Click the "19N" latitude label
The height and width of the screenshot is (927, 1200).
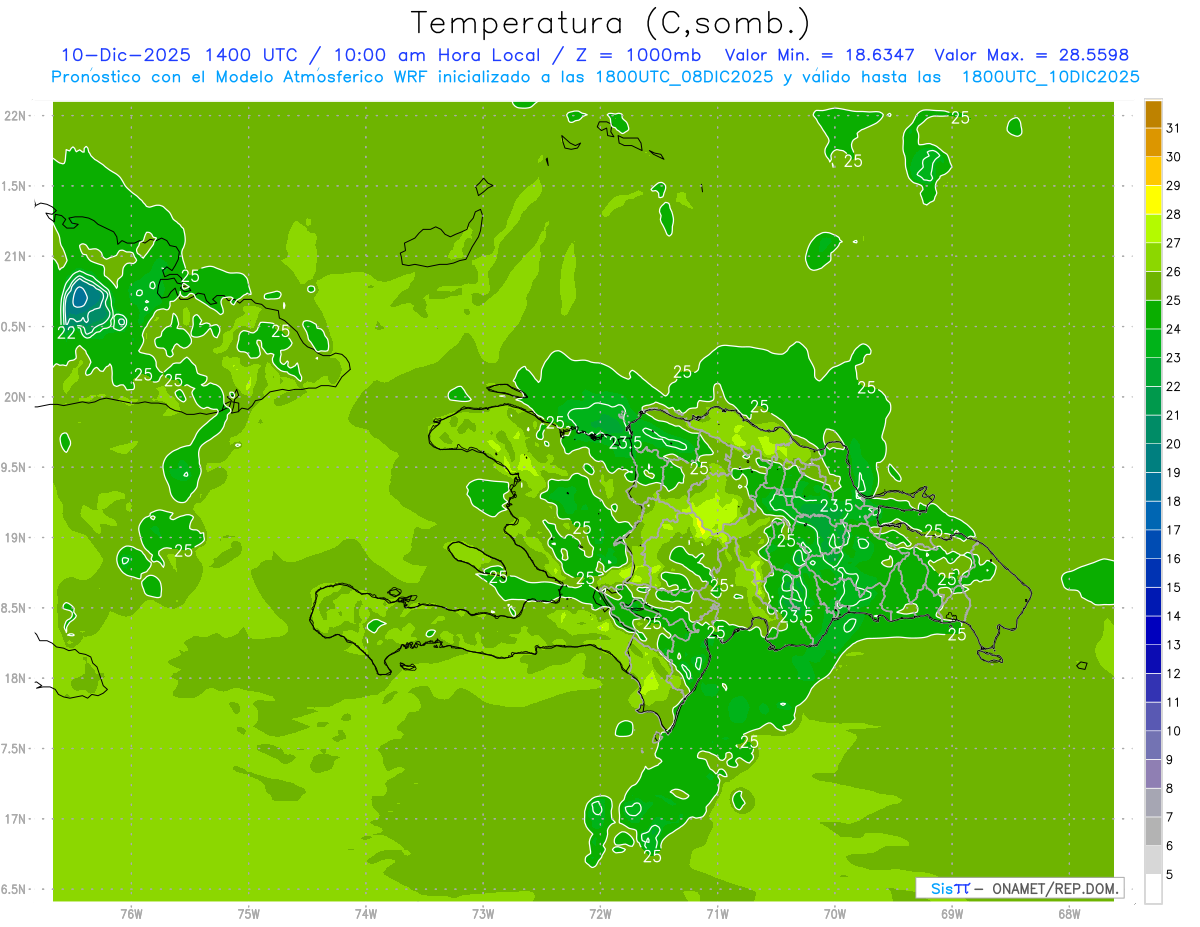pos(15,538)
